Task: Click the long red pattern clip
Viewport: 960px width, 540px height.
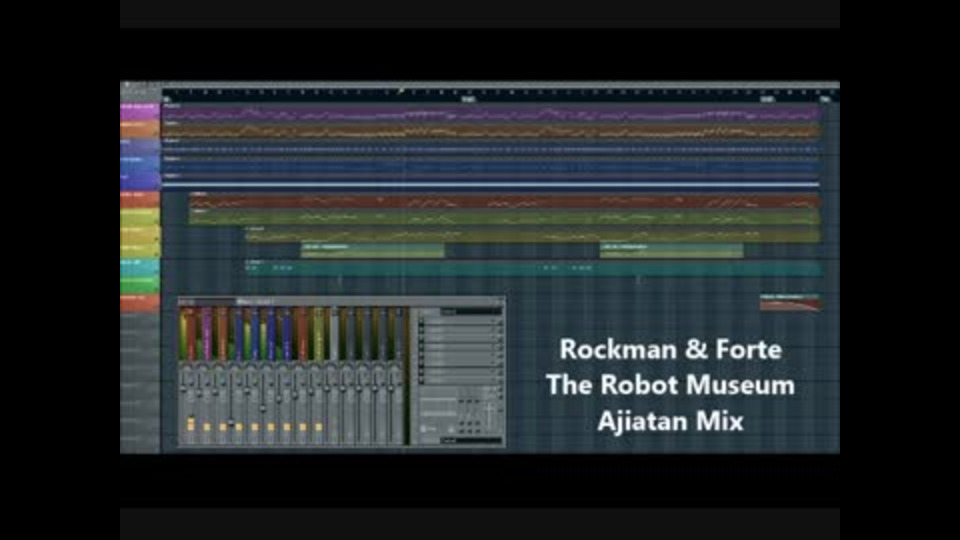Action: (x=504, y=201)
